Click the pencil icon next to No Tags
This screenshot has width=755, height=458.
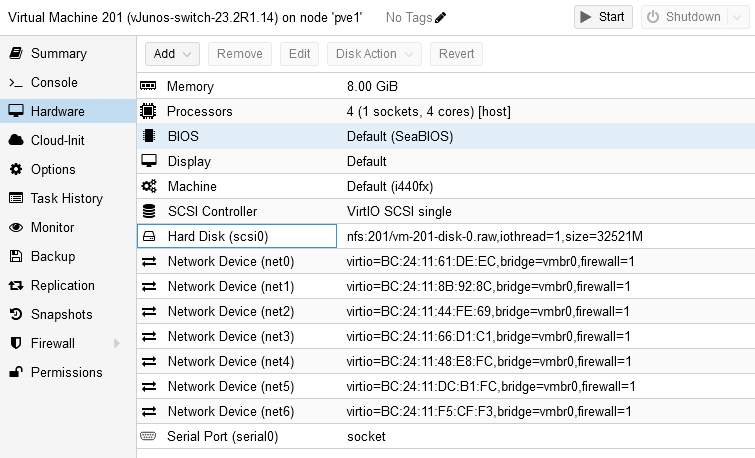tap(440, 18)
